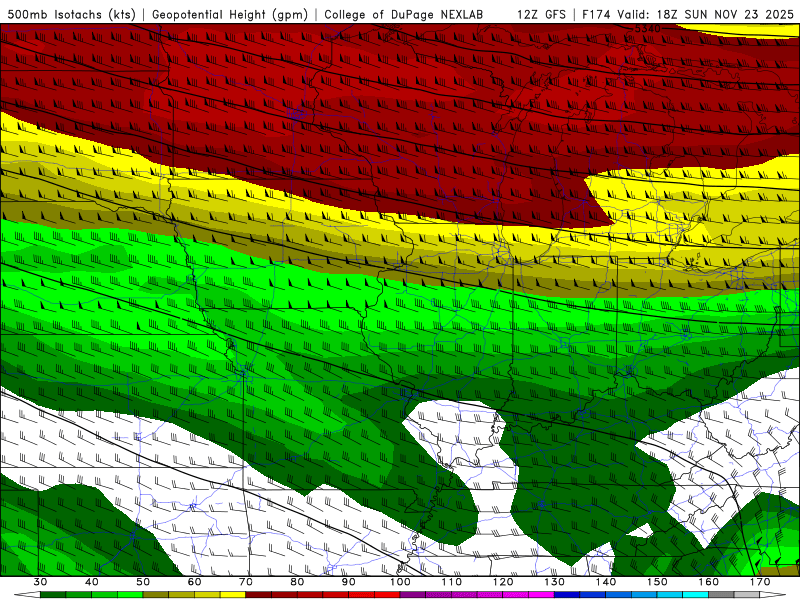Click the '70' color bar tick label
Image resolution: width=800 pixels, height=600 pixels.
[x=246, y=582]
